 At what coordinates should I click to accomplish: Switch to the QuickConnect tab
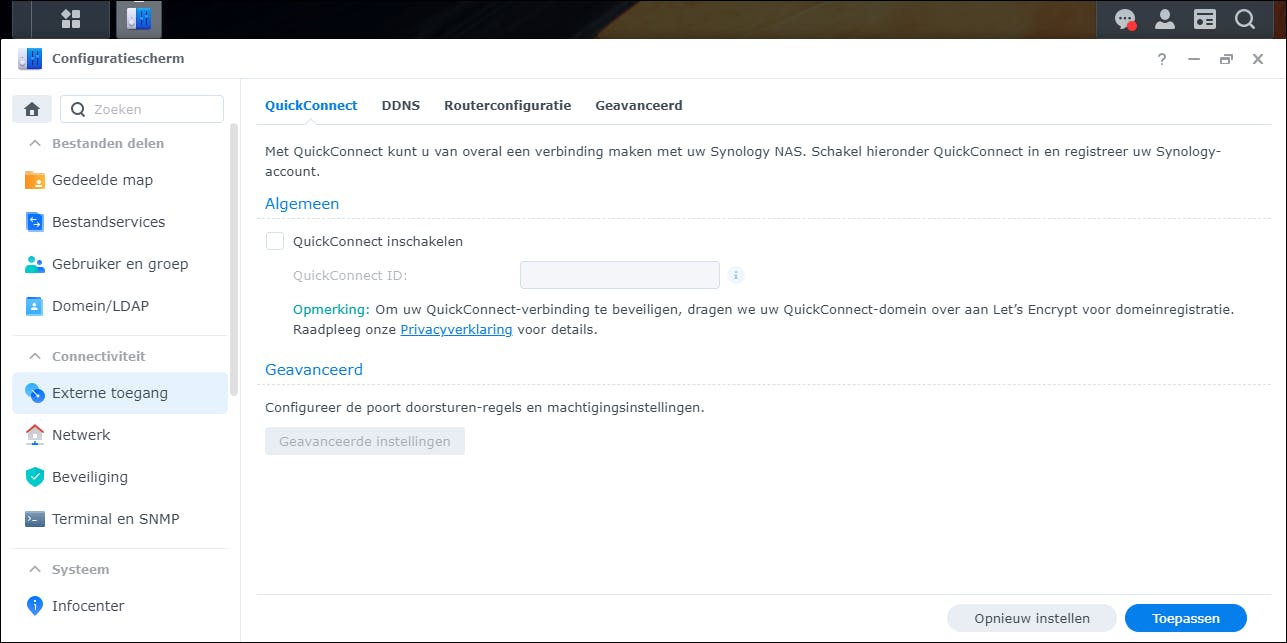(x=311, y=105)
